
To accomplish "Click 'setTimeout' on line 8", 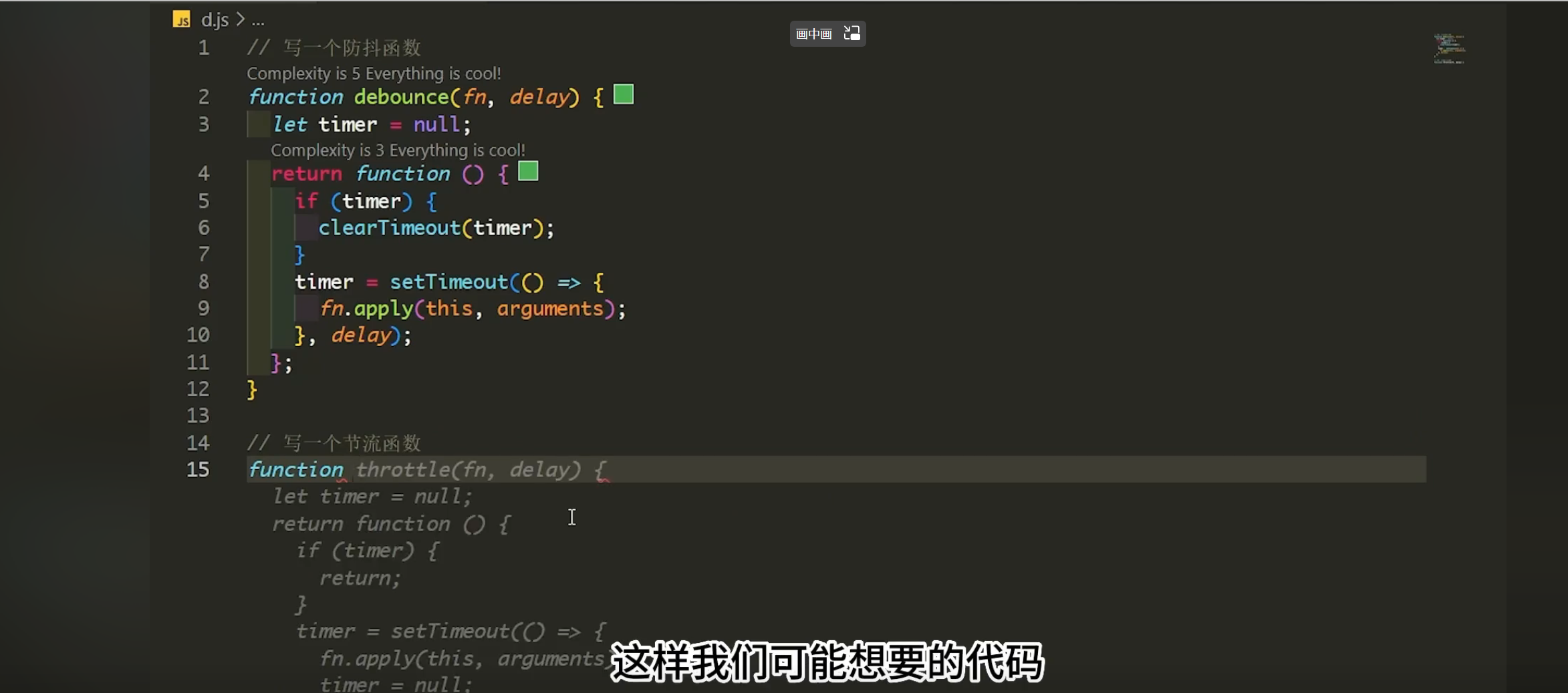I will point(448,282).
